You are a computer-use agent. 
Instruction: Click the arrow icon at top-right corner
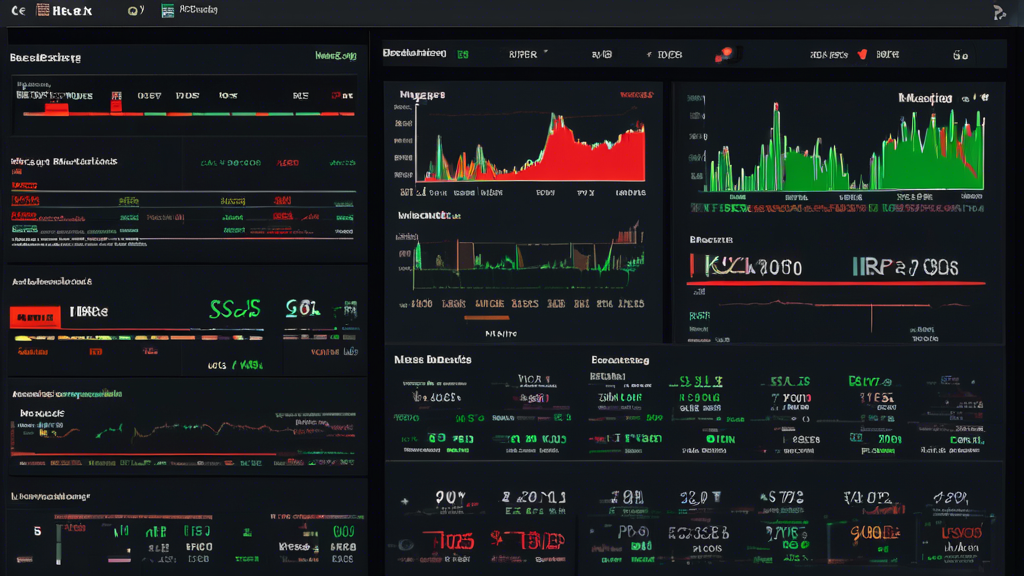coord(999,12)
